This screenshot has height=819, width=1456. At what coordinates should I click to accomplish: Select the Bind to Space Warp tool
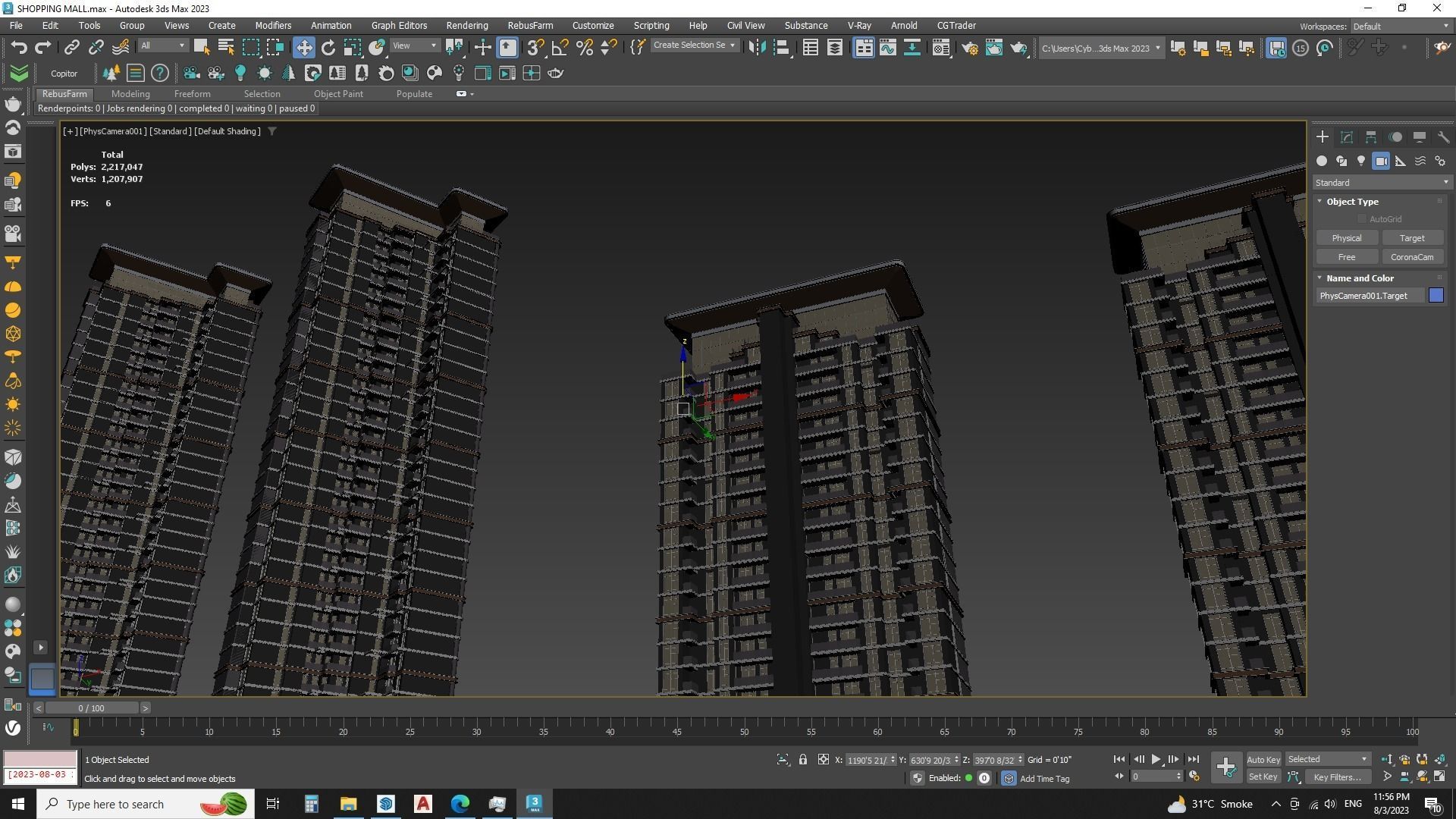[x=120, y=48]
